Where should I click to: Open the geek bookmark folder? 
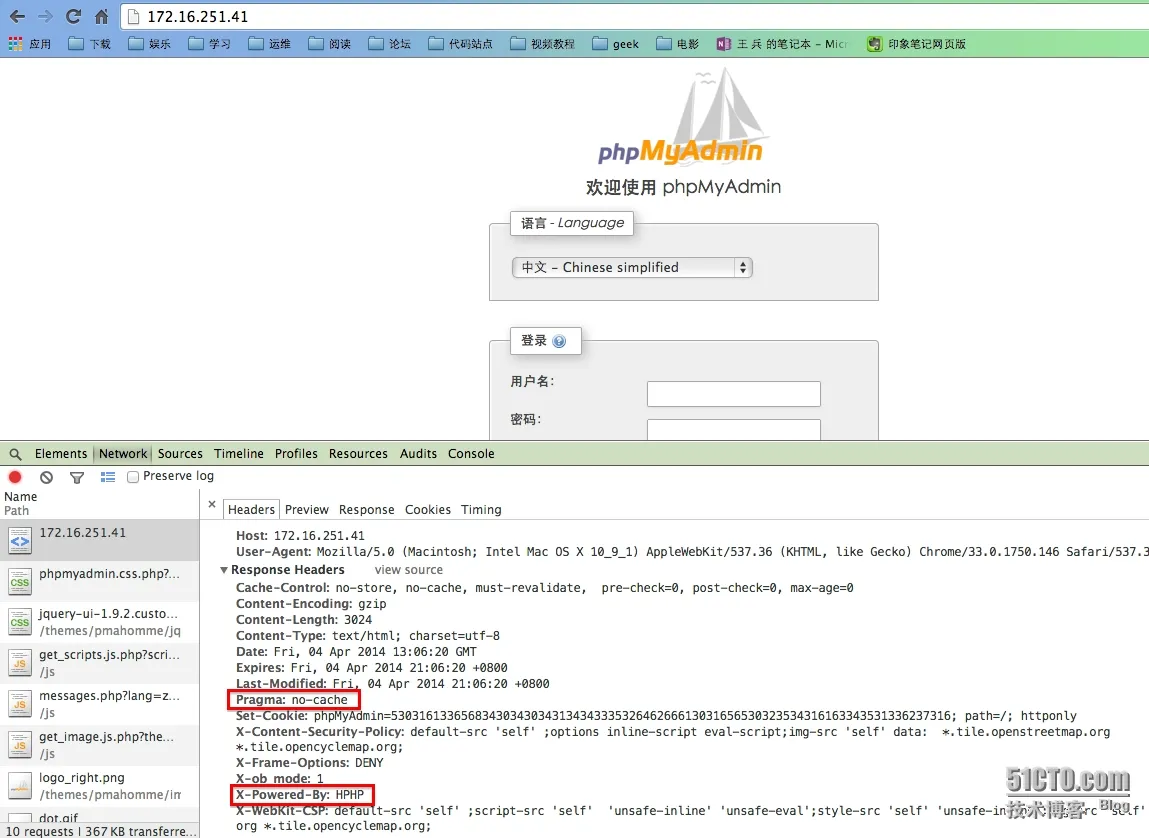pos(616,44)
